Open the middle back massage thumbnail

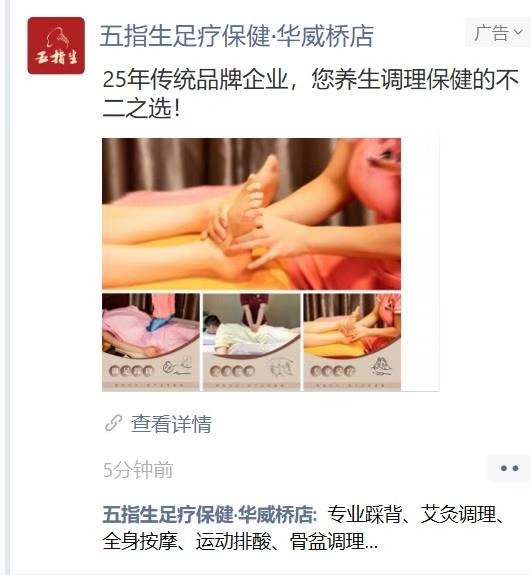[252, 342]
